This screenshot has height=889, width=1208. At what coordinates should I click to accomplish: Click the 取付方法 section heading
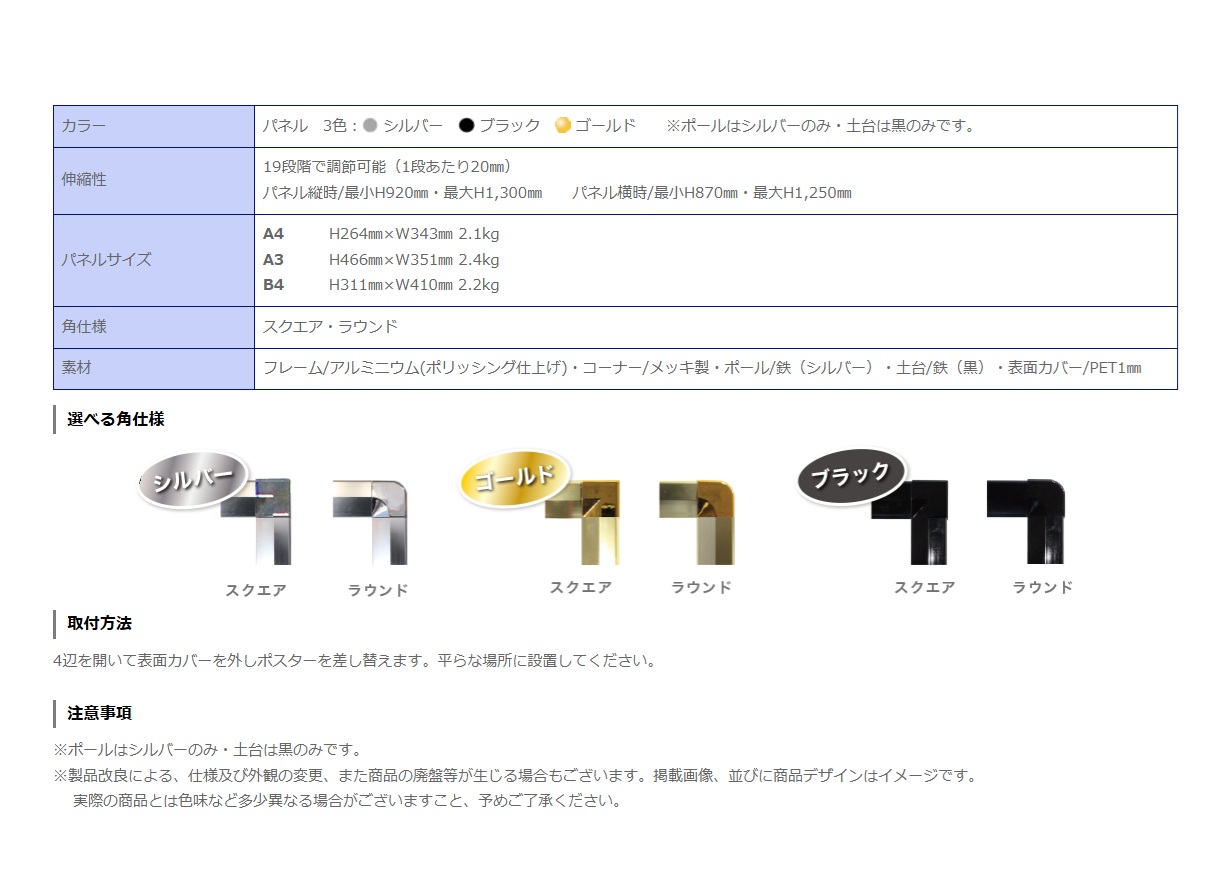tap(99, 623)
